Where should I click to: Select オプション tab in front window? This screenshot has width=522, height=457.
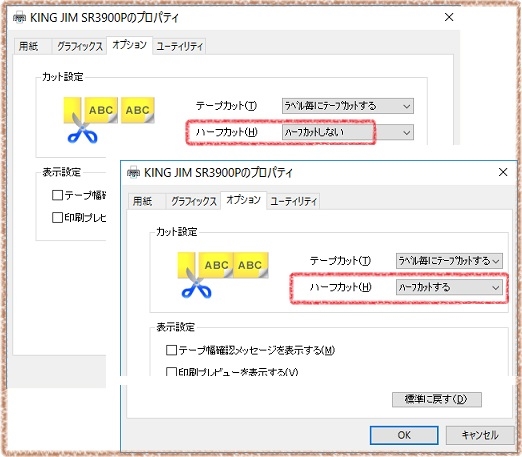click(243, 200)
